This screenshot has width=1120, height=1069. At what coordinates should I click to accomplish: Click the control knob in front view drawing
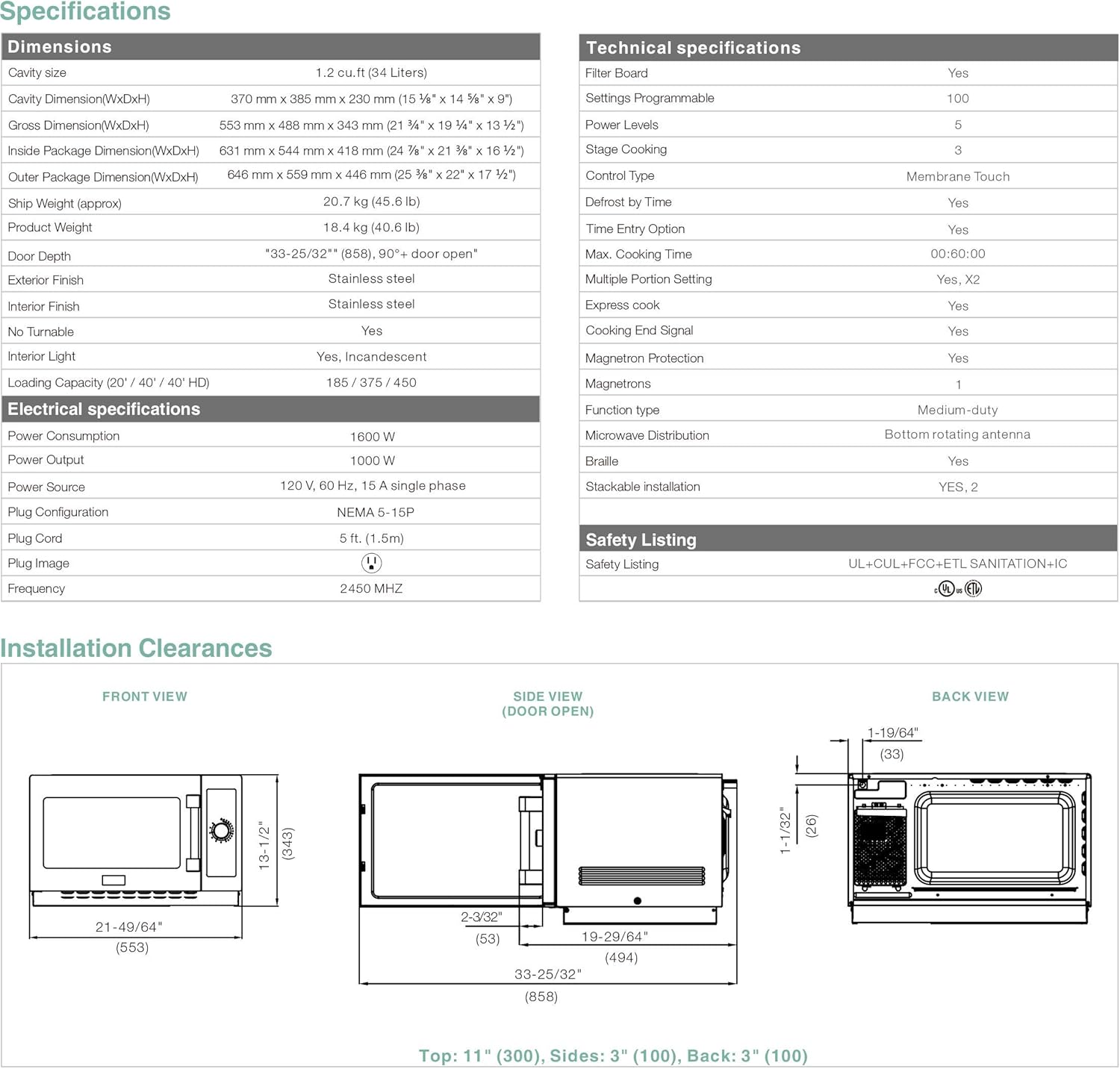(222, 830)
